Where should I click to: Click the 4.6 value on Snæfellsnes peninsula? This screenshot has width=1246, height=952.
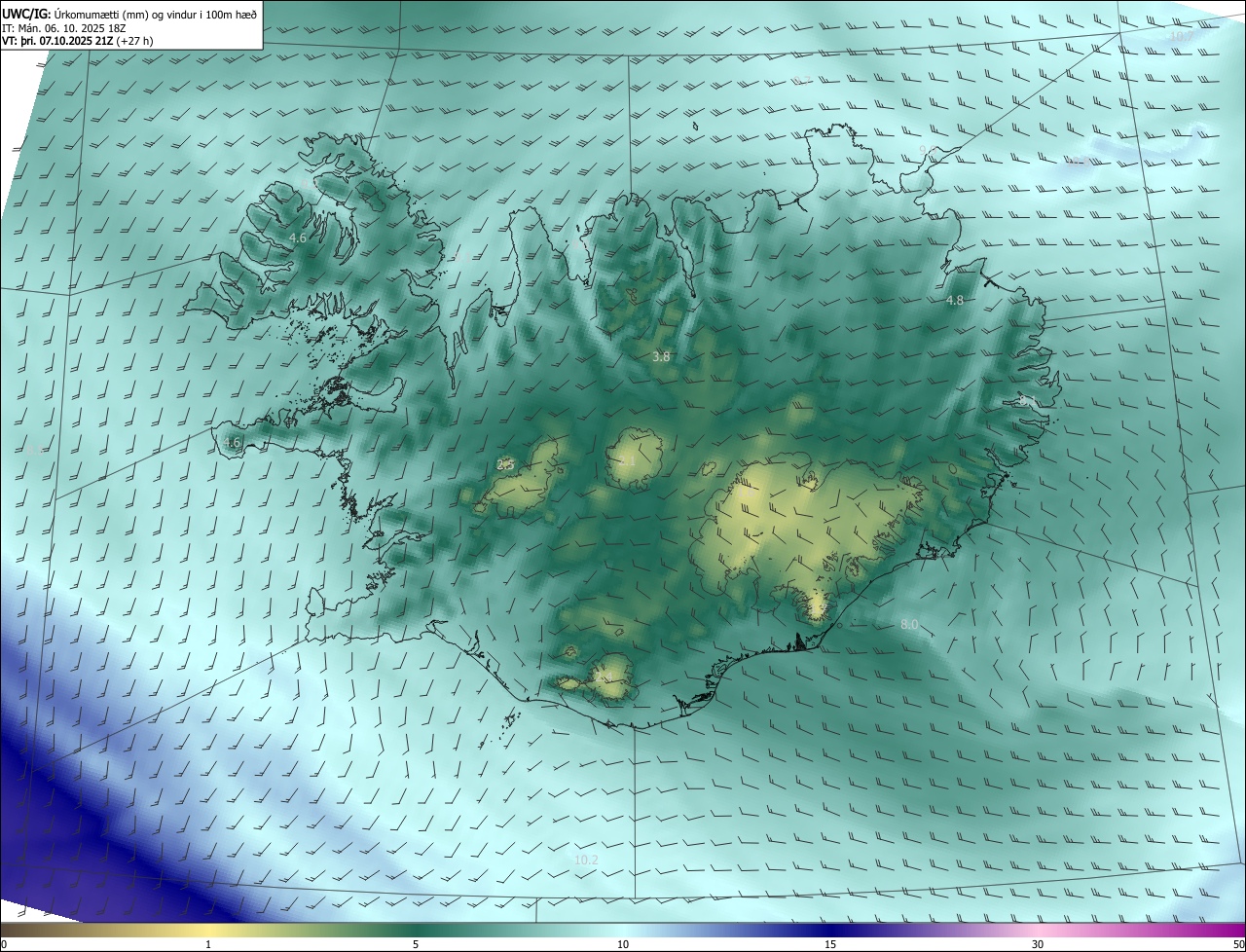tap(232, 442)
